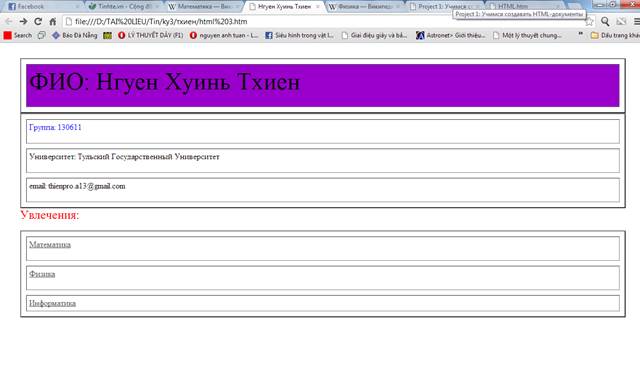The image size is (640, 366).
Task: Go to the browser Home page
Action: coord(53,22)
